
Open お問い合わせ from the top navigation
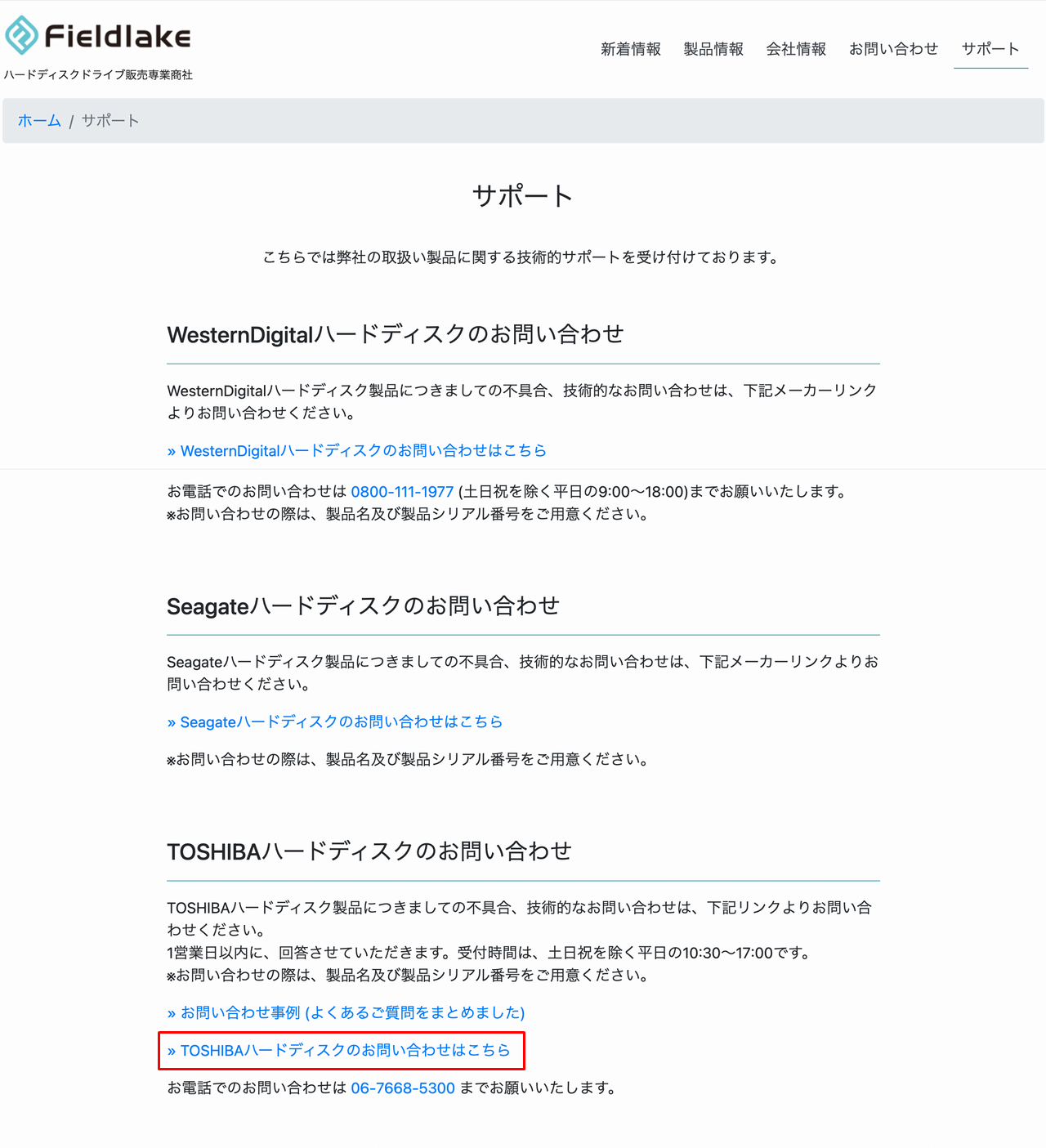click(x=893, y=49)
